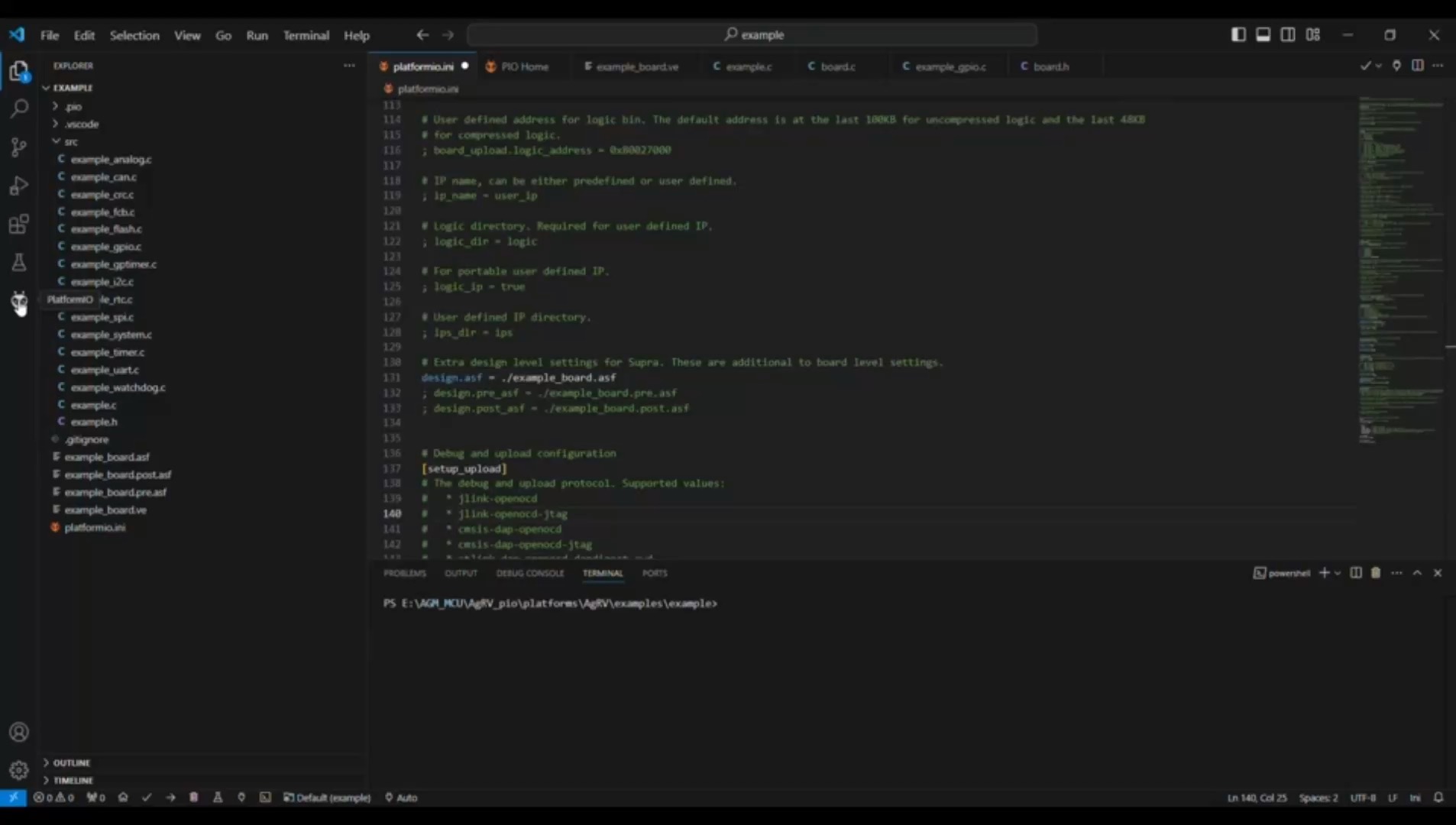Open the Terminal menu
The width and height of the screenshot is (1456, 825).
coord(306,35)
